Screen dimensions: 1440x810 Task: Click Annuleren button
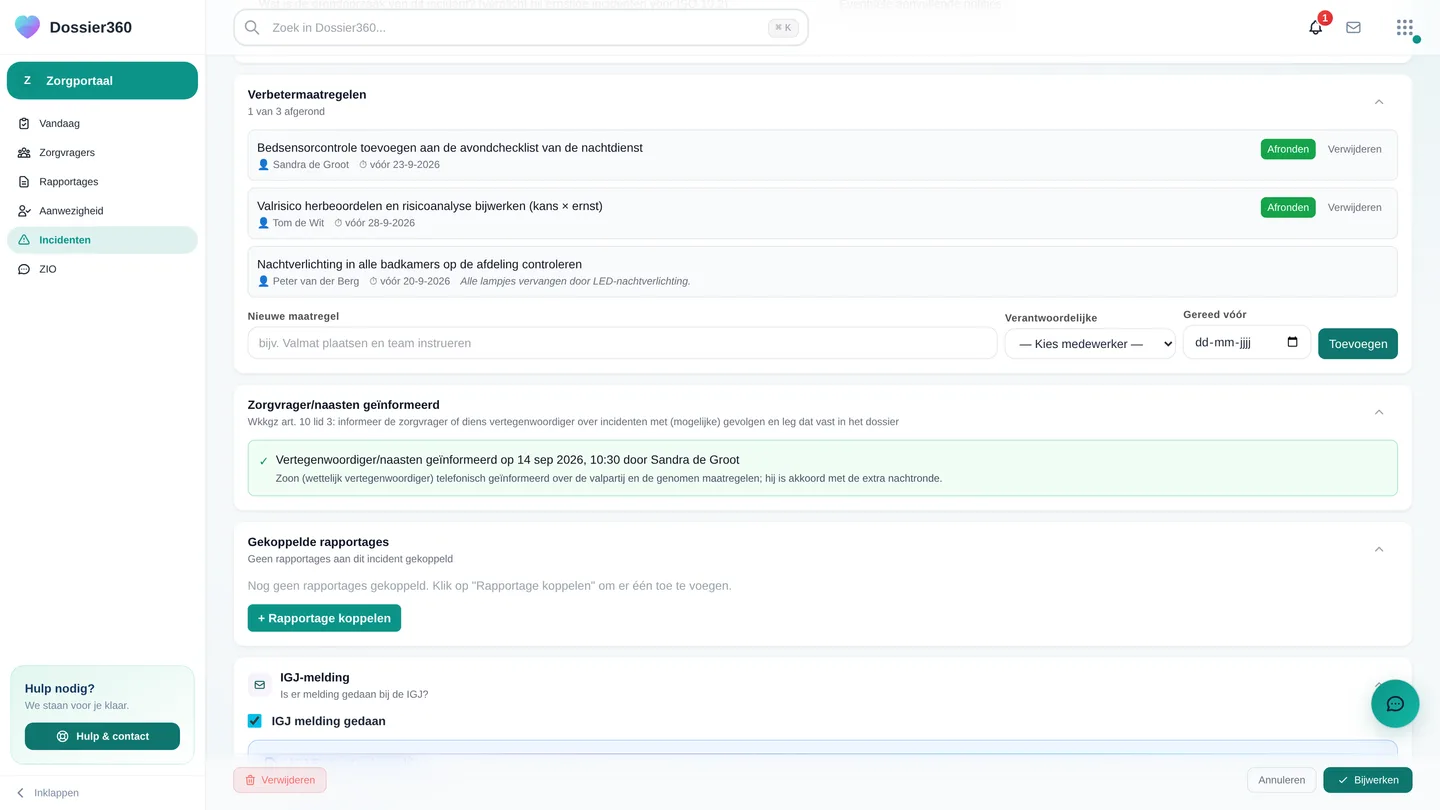coord(1282,780)
